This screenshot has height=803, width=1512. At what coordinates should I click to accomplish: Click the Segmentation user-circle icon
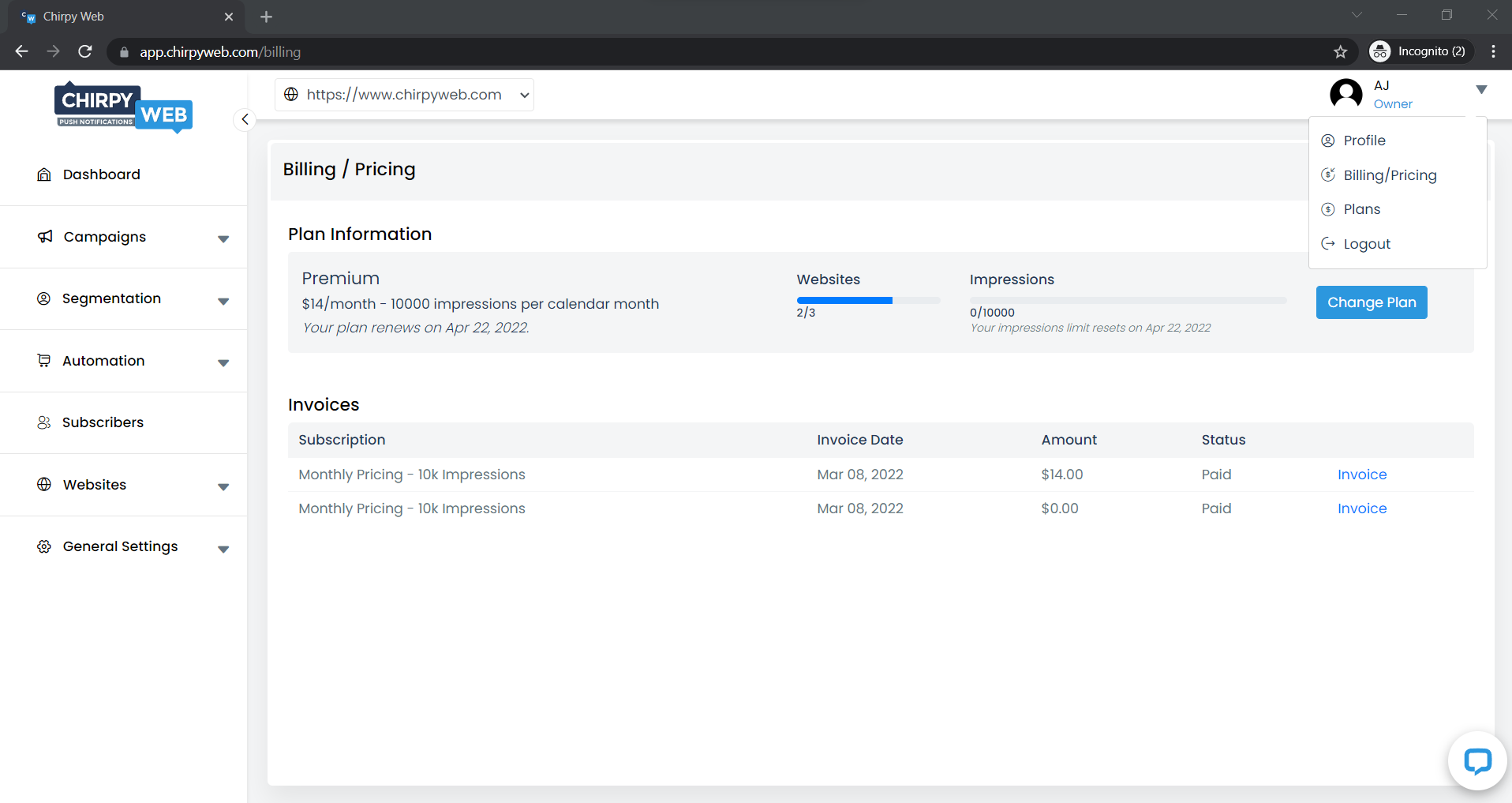(44, 298)
